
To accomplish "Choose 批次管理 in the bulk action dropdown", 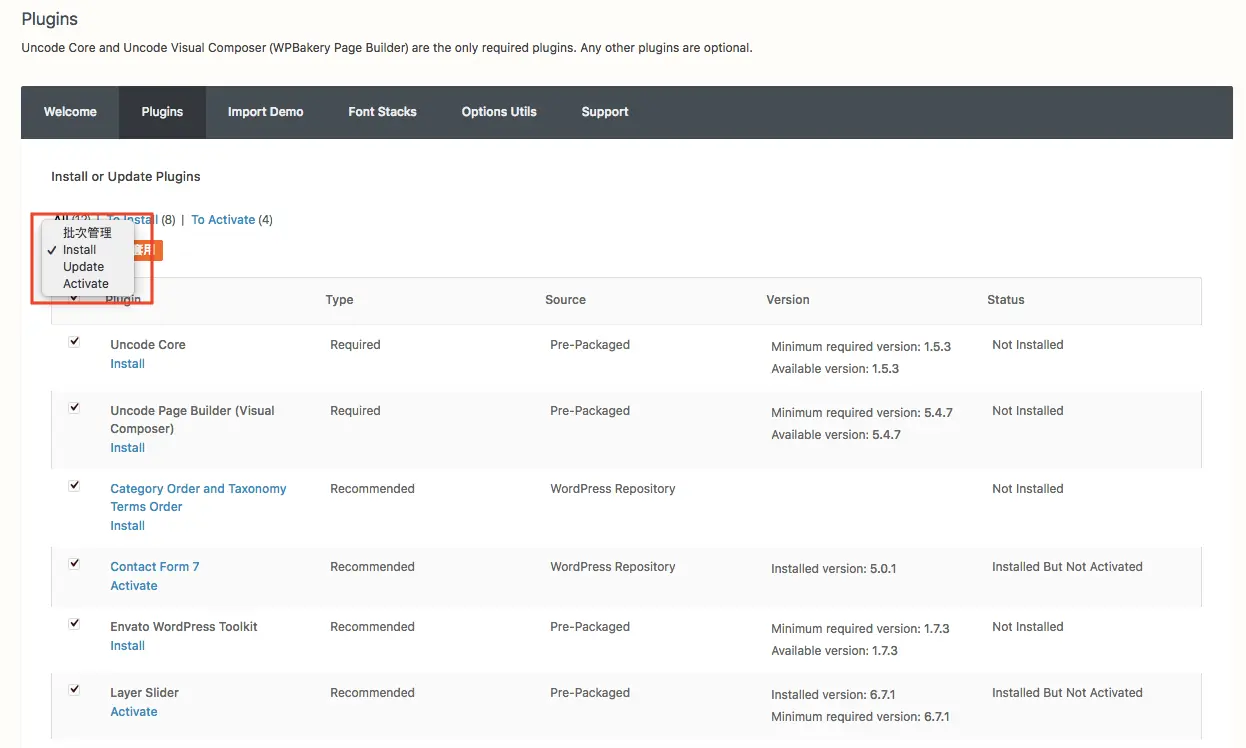I will tap(87, 233).
